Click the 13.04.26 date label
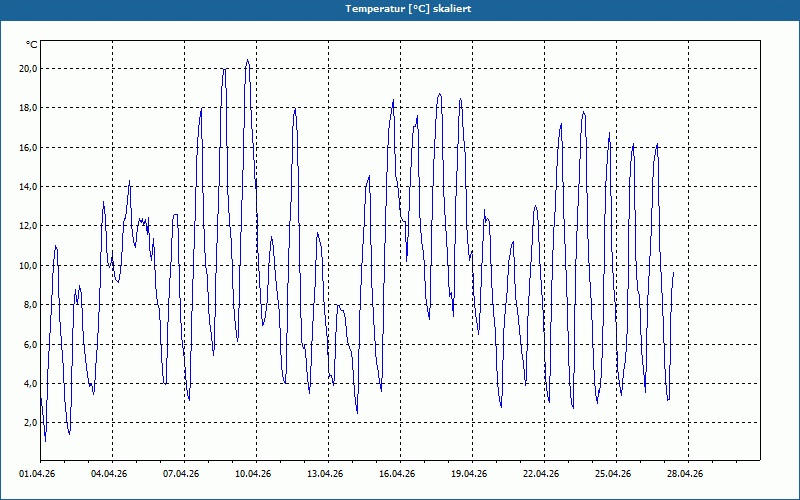800x500 pixels. click(x=326, y=474)
